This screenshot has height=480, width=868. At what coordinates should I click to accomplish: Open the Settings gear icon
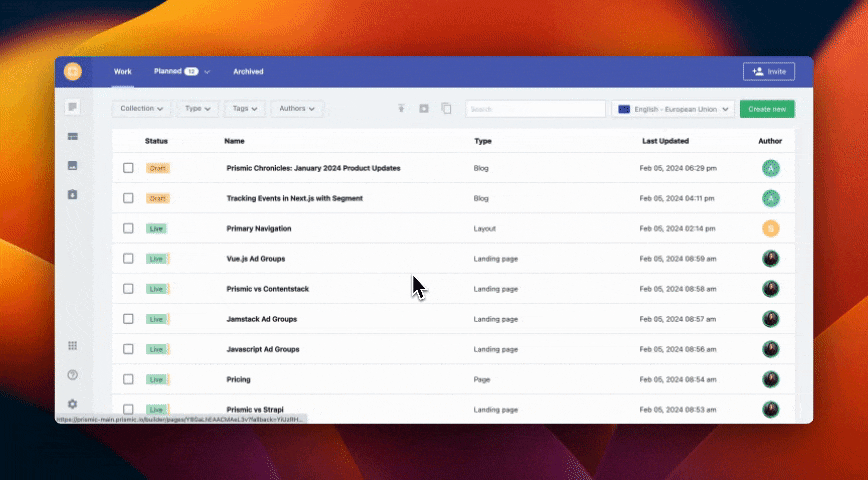(x=73, y=404)
